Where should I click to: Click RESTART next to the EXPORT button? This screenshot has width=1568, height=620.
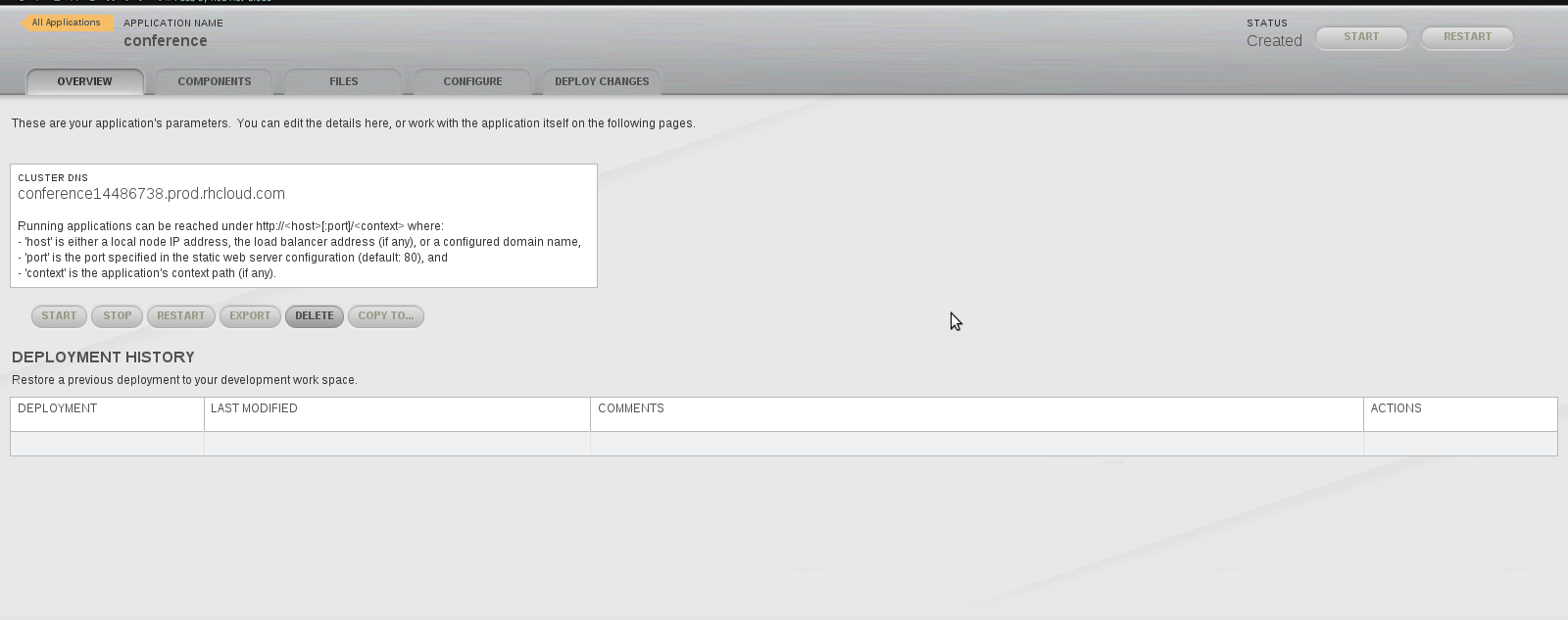(181, 316)
